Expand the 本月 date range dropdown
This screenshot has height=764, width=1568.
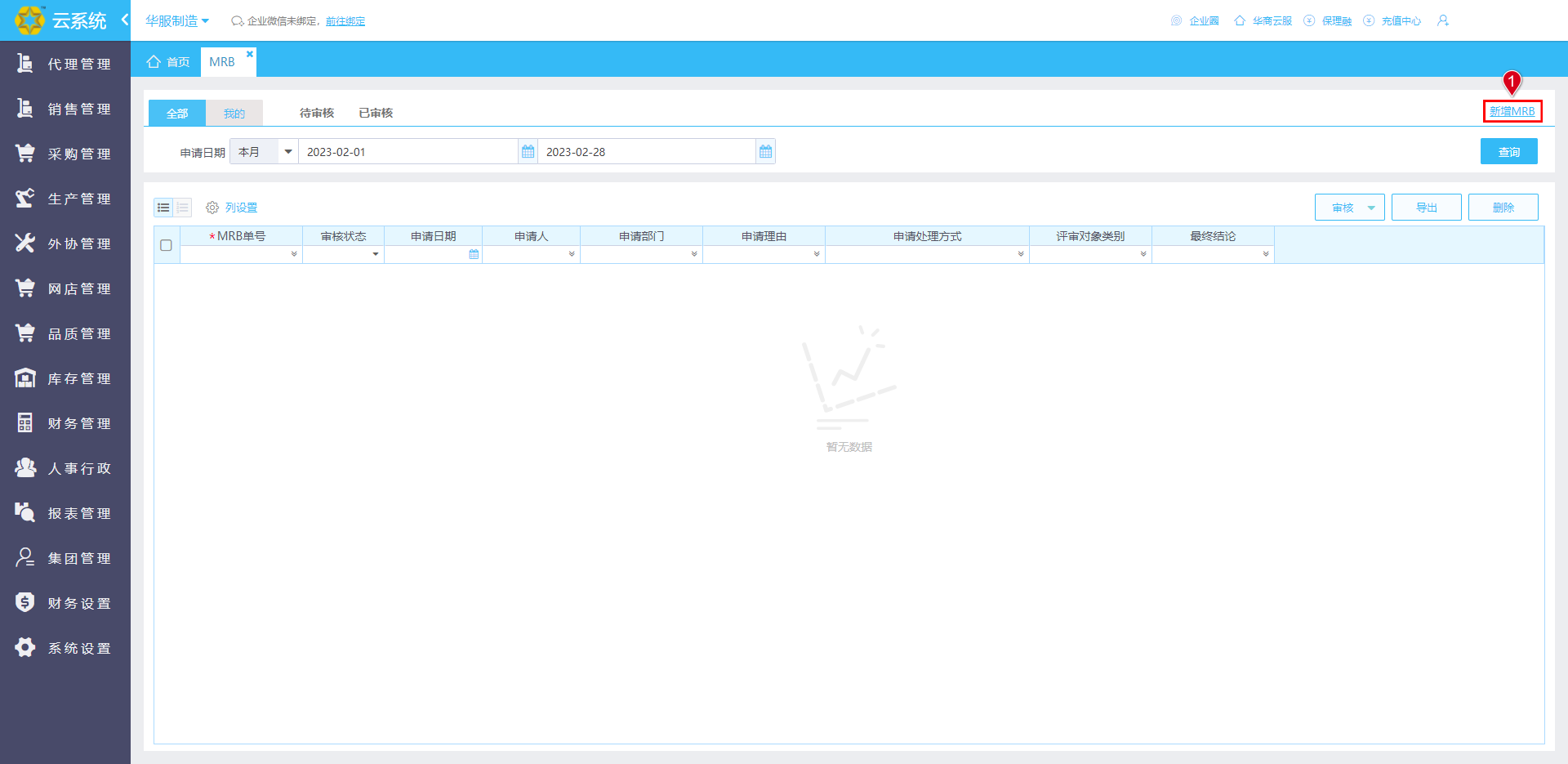tap(287, 151)
